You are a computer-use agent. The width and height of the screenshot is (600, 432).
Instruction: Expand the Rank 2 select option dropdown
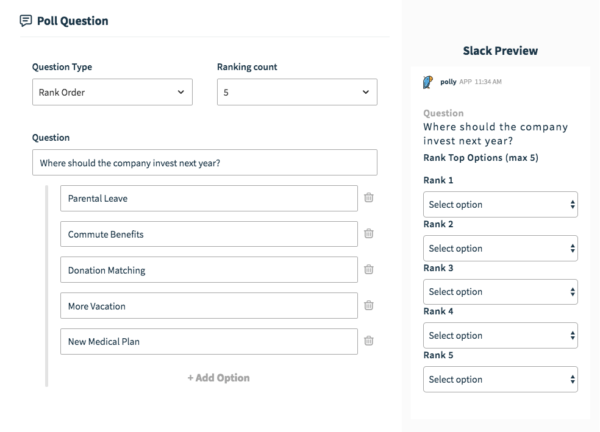coord(501,248)
